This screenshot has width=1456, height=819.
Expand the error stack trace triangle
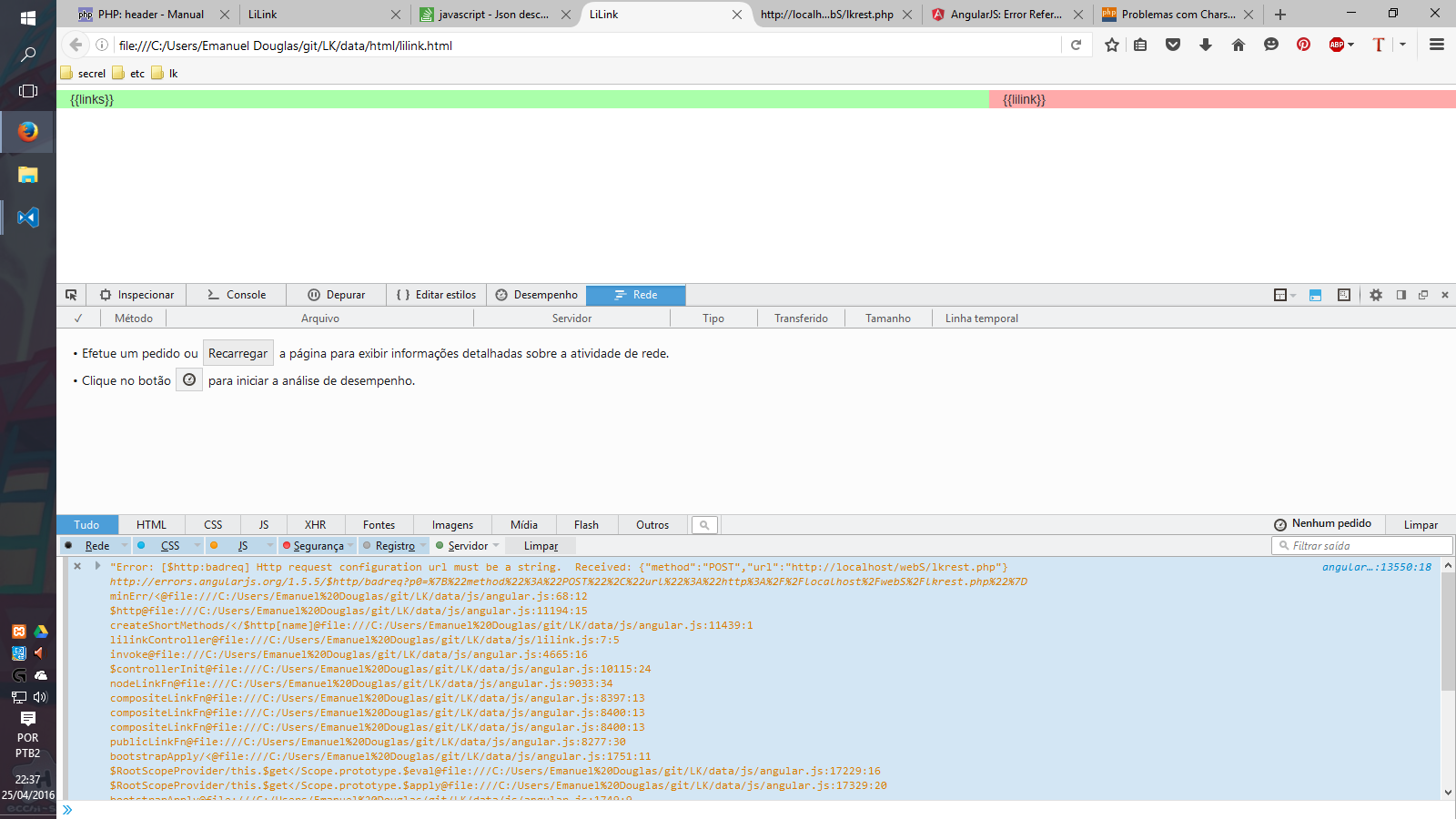[x=97, y=566]
